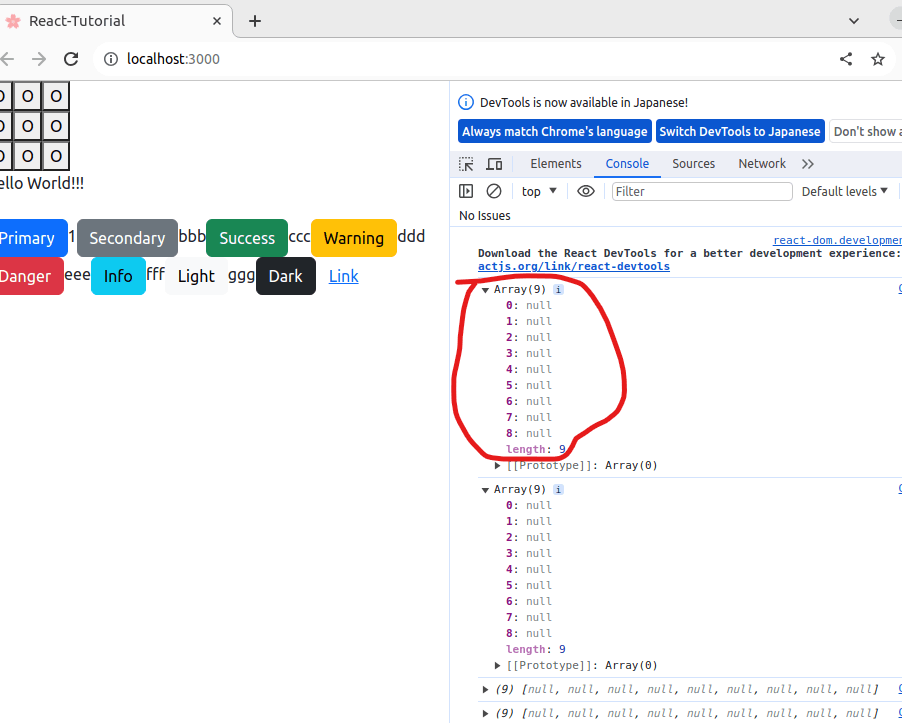Viewport: 902px width, 723px height.
Task: Select the Console tab
Action: point(627,164)
